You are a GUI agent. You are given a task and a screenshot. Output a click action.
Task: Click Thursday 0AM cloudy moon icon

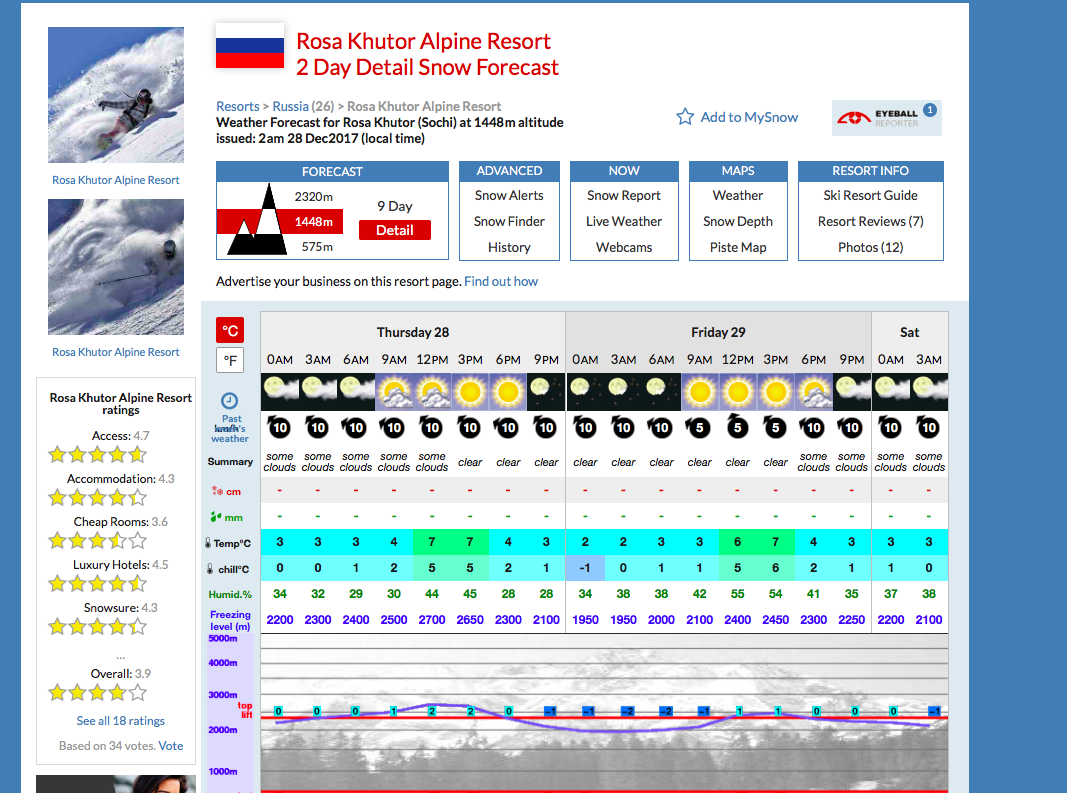[280, 391]
